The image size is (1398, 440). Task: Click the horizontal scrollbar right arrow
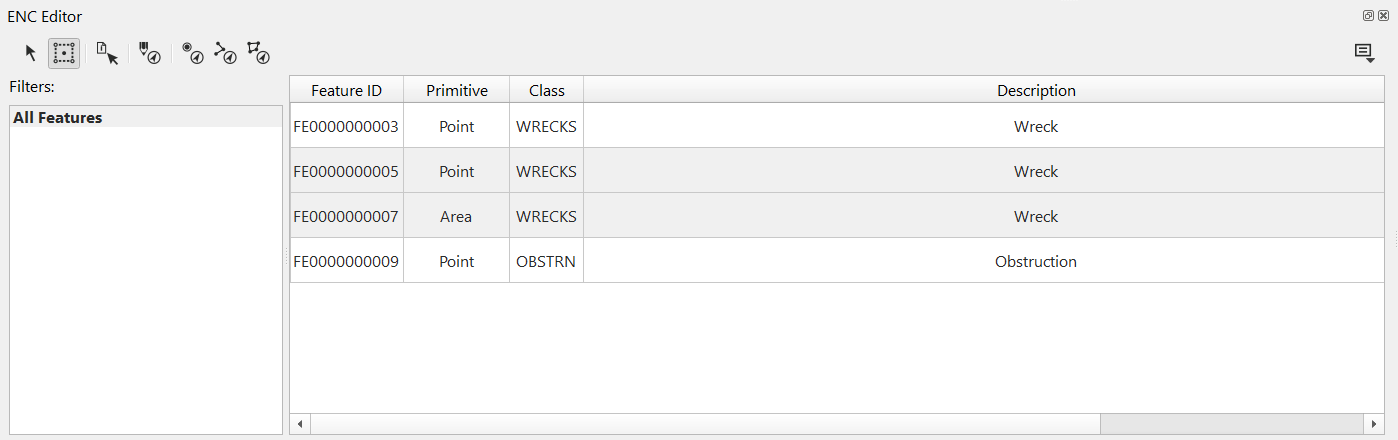click(x=1375, y=424)
